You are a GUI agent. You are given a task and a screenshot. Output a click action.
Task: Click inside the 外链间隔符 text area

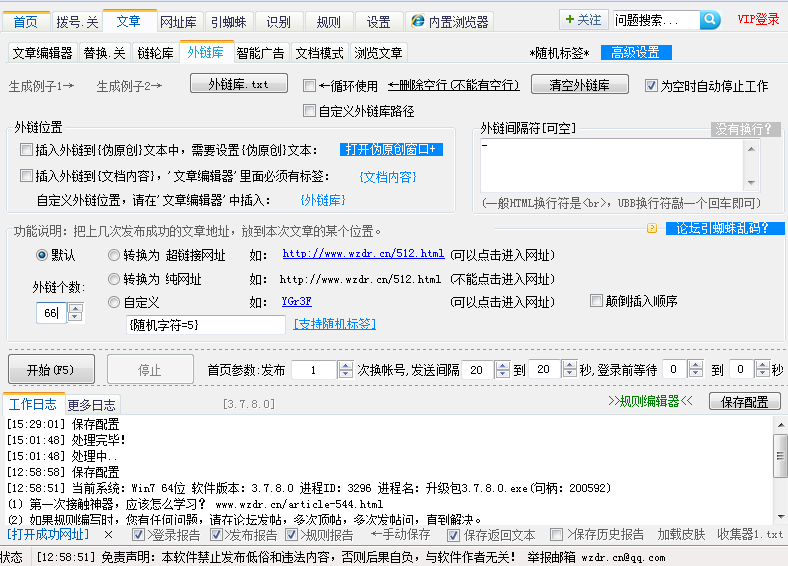click(x=612, y=165)
